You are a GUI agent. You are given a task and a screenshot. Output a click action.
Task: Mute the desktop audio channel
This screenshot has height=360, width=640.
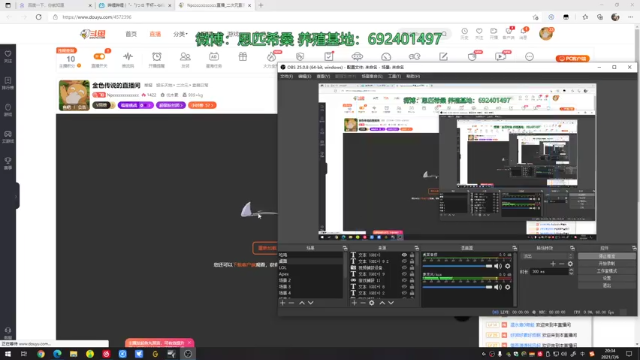point(498,266)
